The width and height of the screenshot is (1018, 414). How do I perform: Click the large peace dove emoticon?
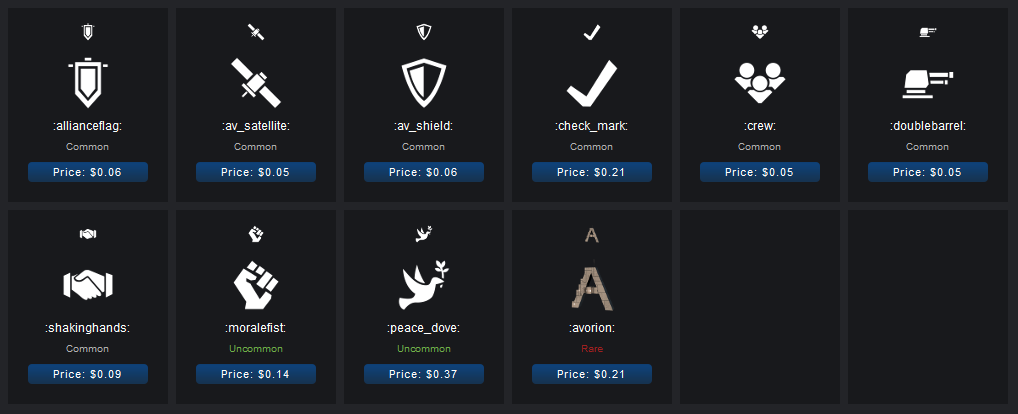[424, 286]
